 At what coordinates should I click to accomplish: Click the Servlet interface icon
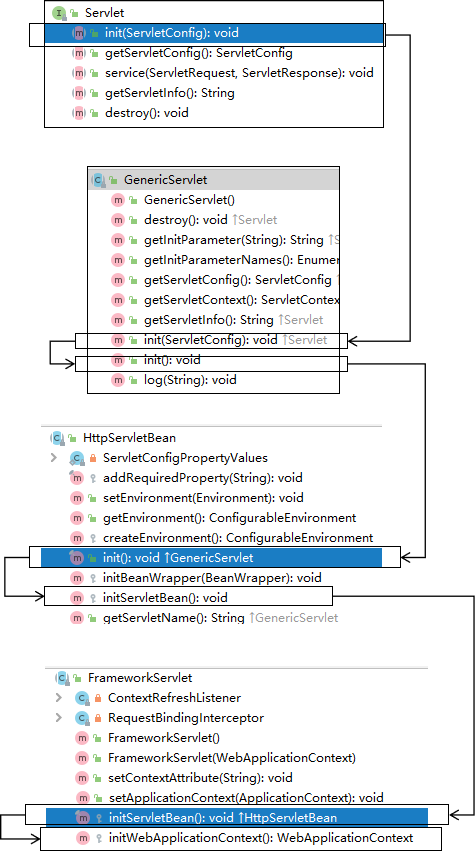point(59,13)
